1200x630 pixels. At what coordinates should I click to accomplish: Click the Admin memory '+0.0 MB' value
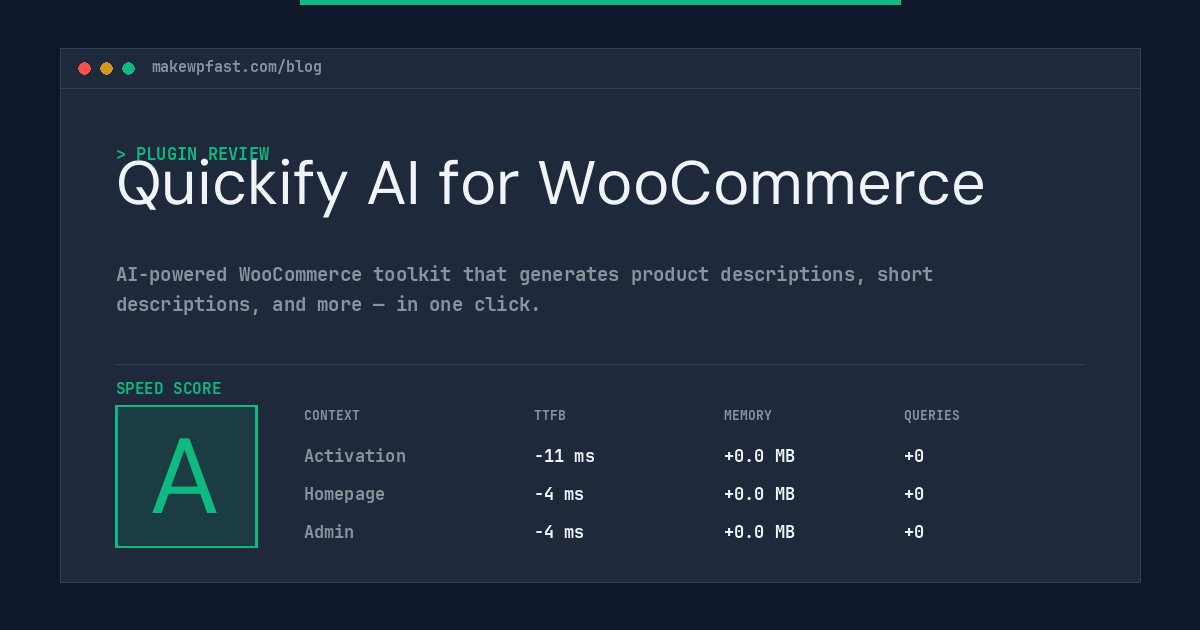click(760, 532)
